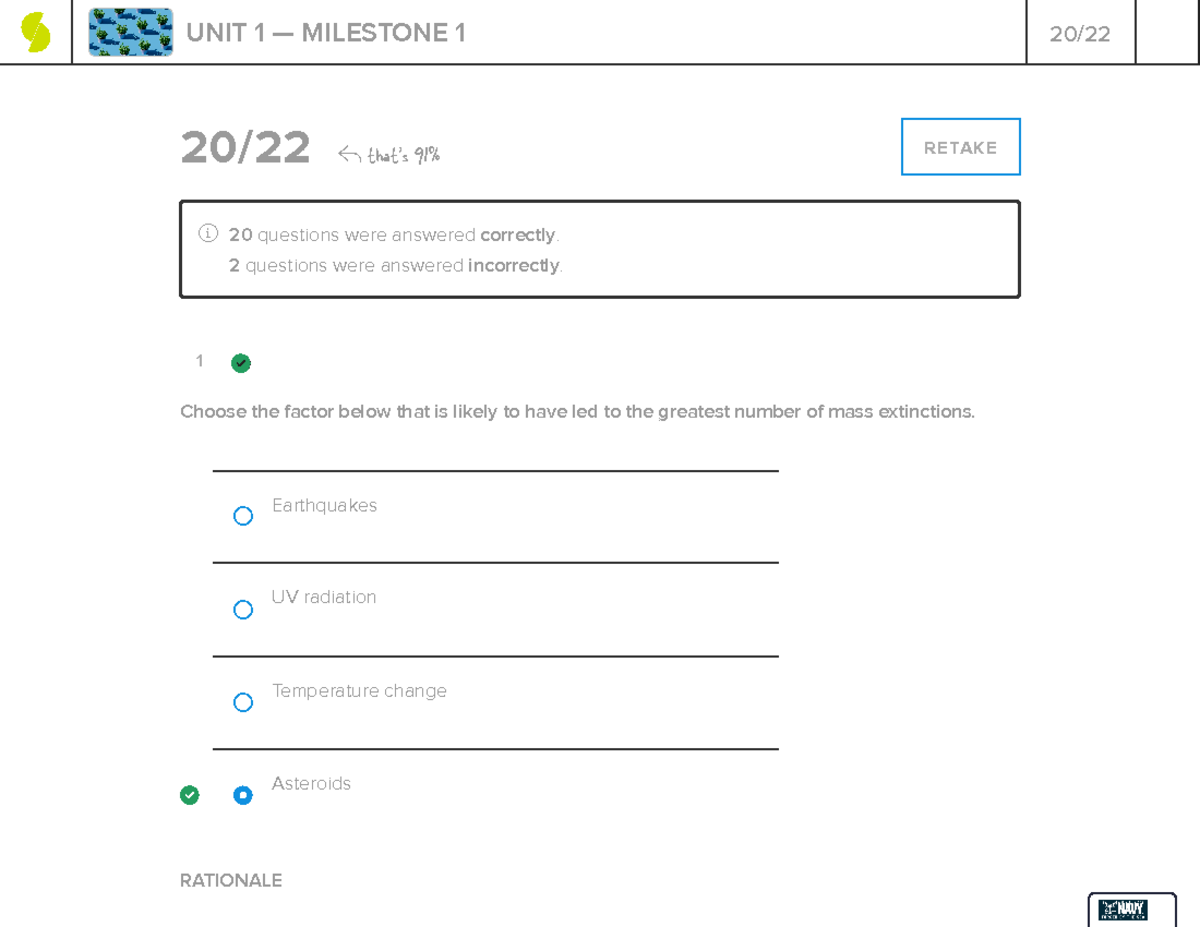
Task: Click the UNIT 1 — MILESTONE 1 title
Action: tap(324, 32)
